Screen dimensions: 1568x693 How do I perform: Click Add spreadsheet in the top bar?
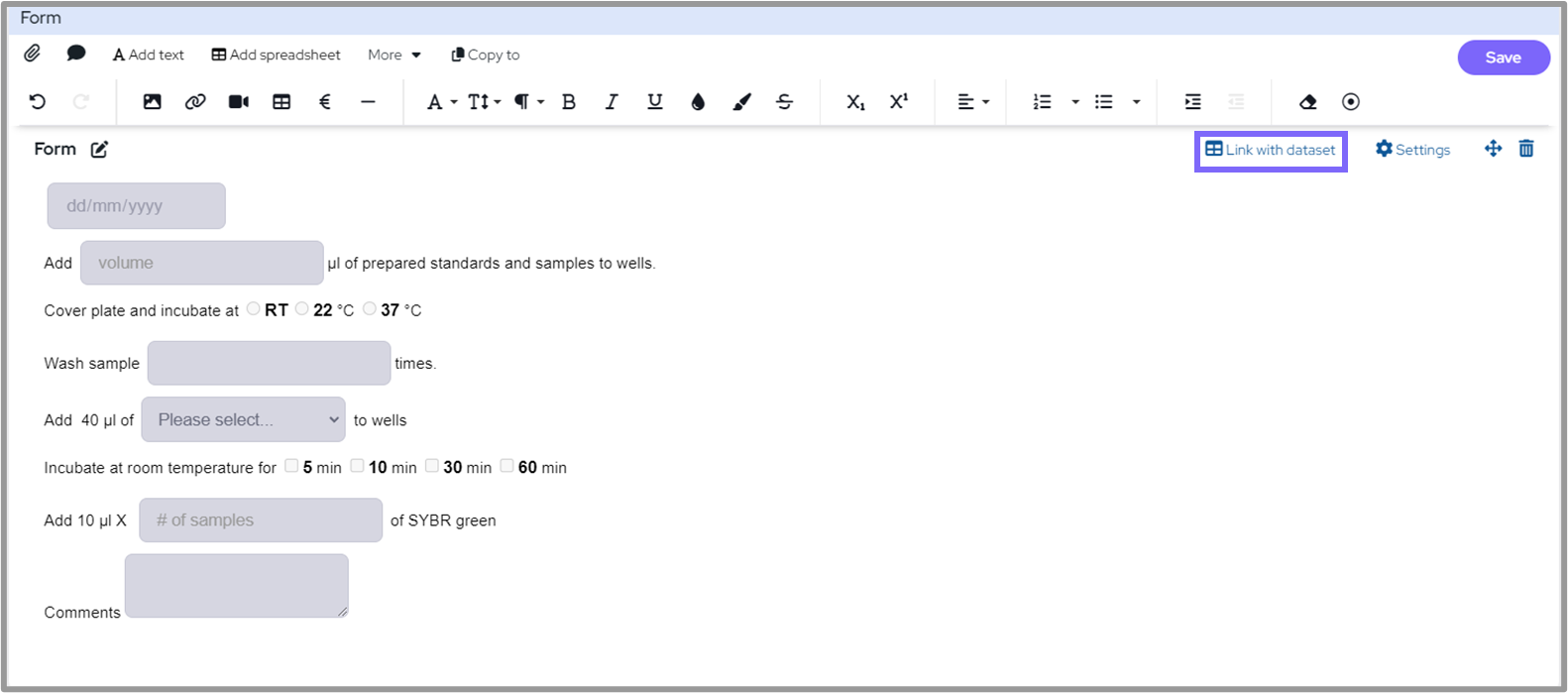(276, 56)
